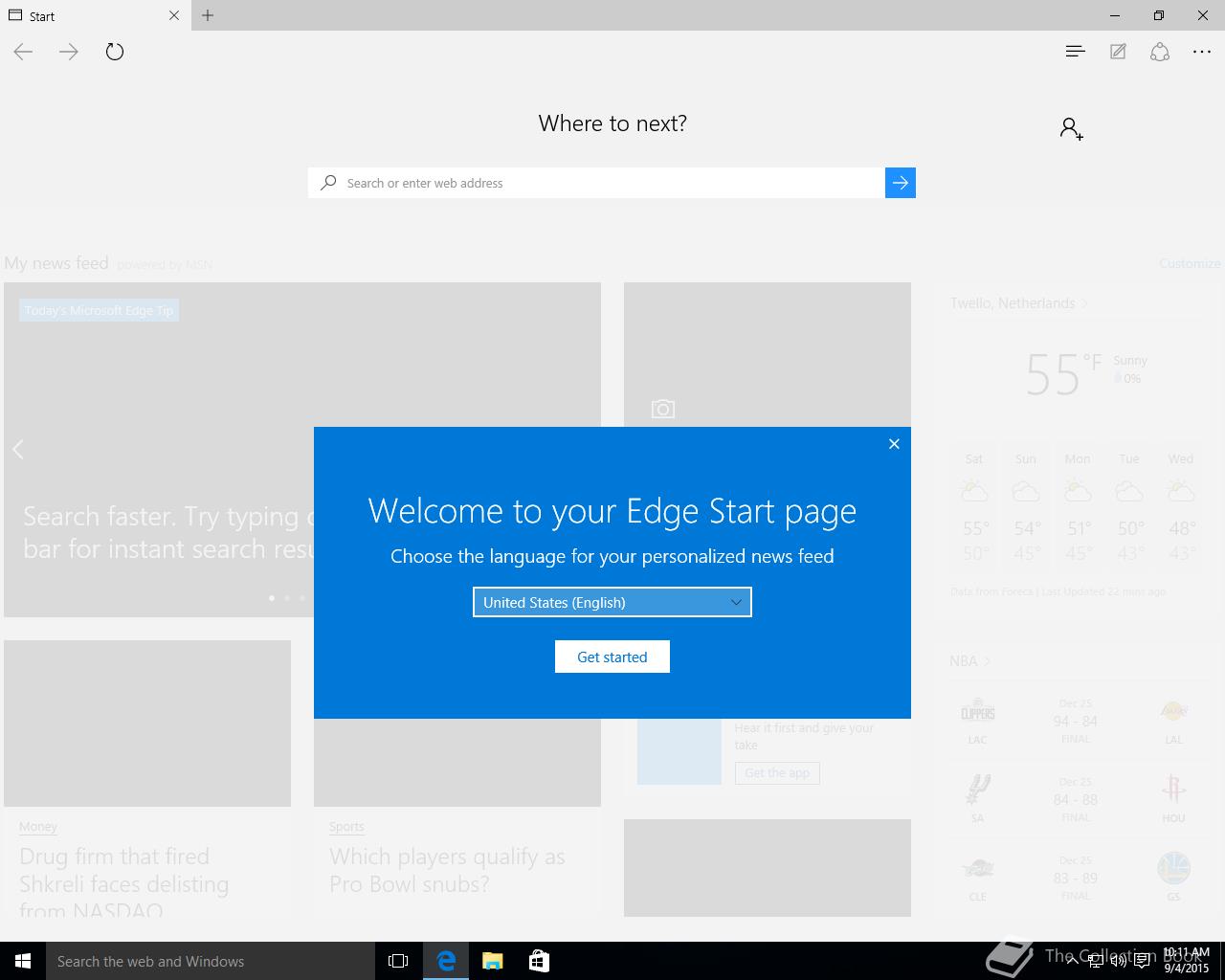Open Search faster tip headline
Viewport: 1225px width, 980px height.
168,532
